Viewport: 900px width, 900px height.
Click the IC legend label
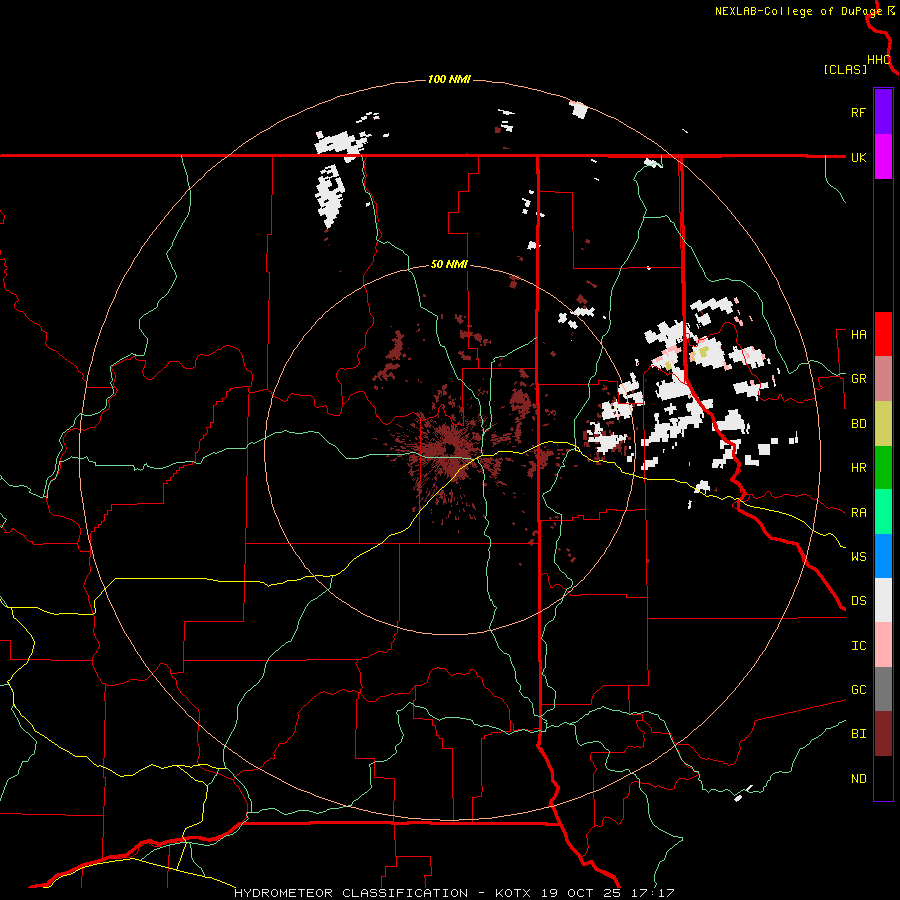[x=858, y=646]
